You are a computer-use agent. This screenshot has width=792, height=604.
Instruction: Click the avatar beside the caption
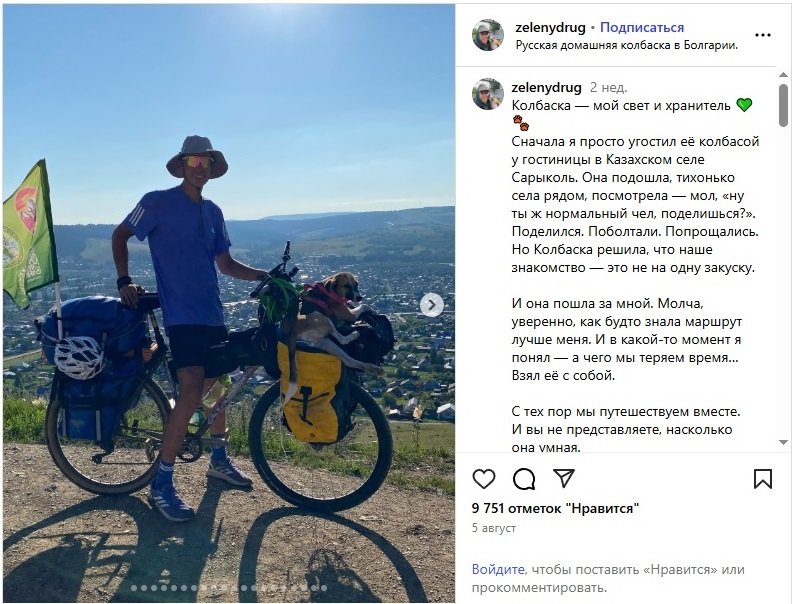(488, 94)
